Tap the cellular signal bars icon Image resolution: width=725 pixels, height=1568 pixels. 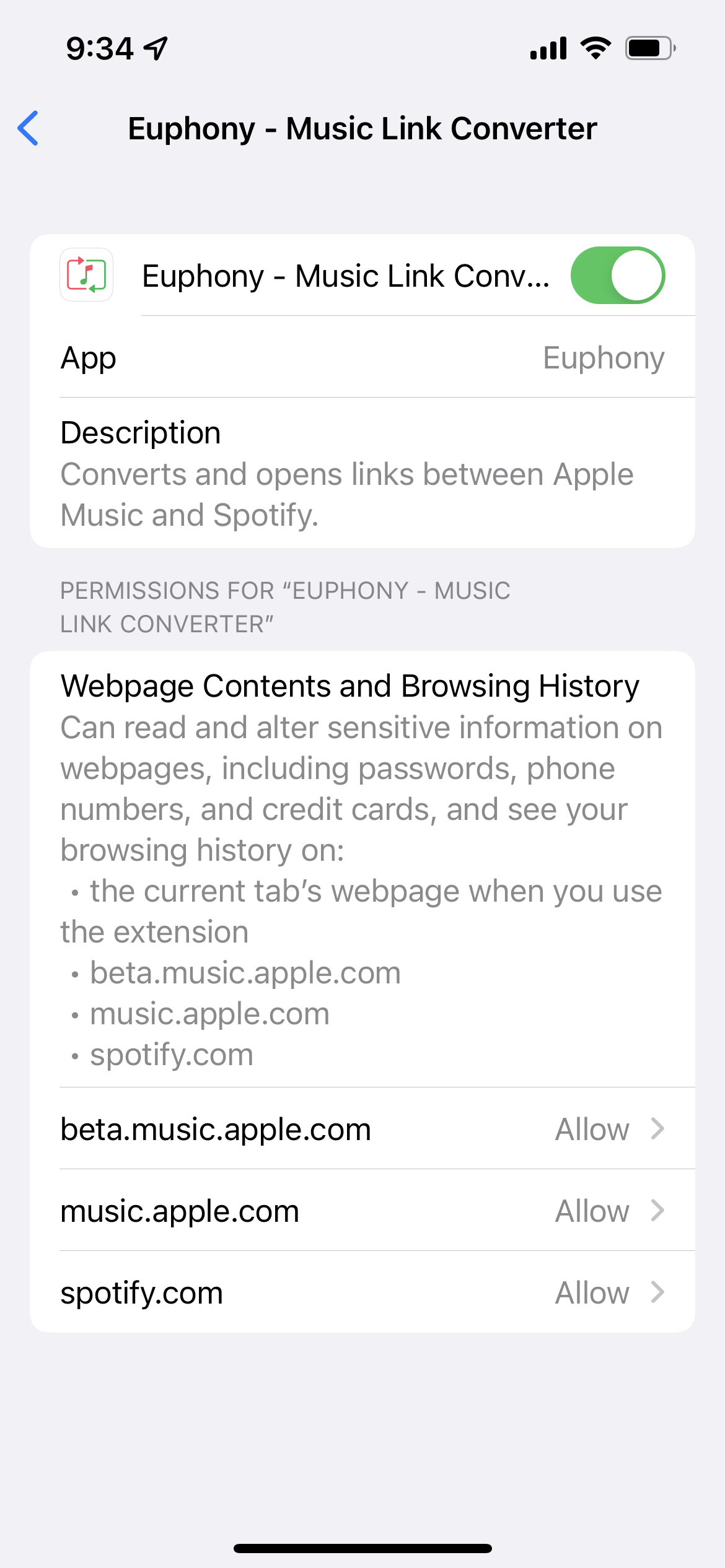548,48
